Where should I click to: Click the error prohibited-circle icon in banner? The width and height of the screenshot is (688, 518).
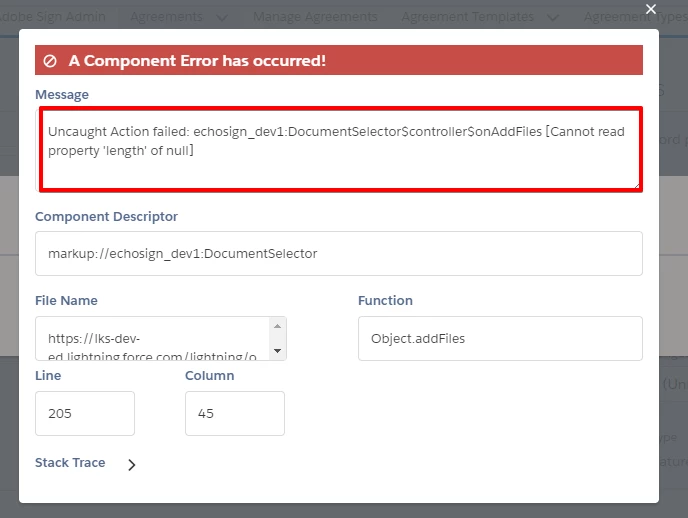50,61
